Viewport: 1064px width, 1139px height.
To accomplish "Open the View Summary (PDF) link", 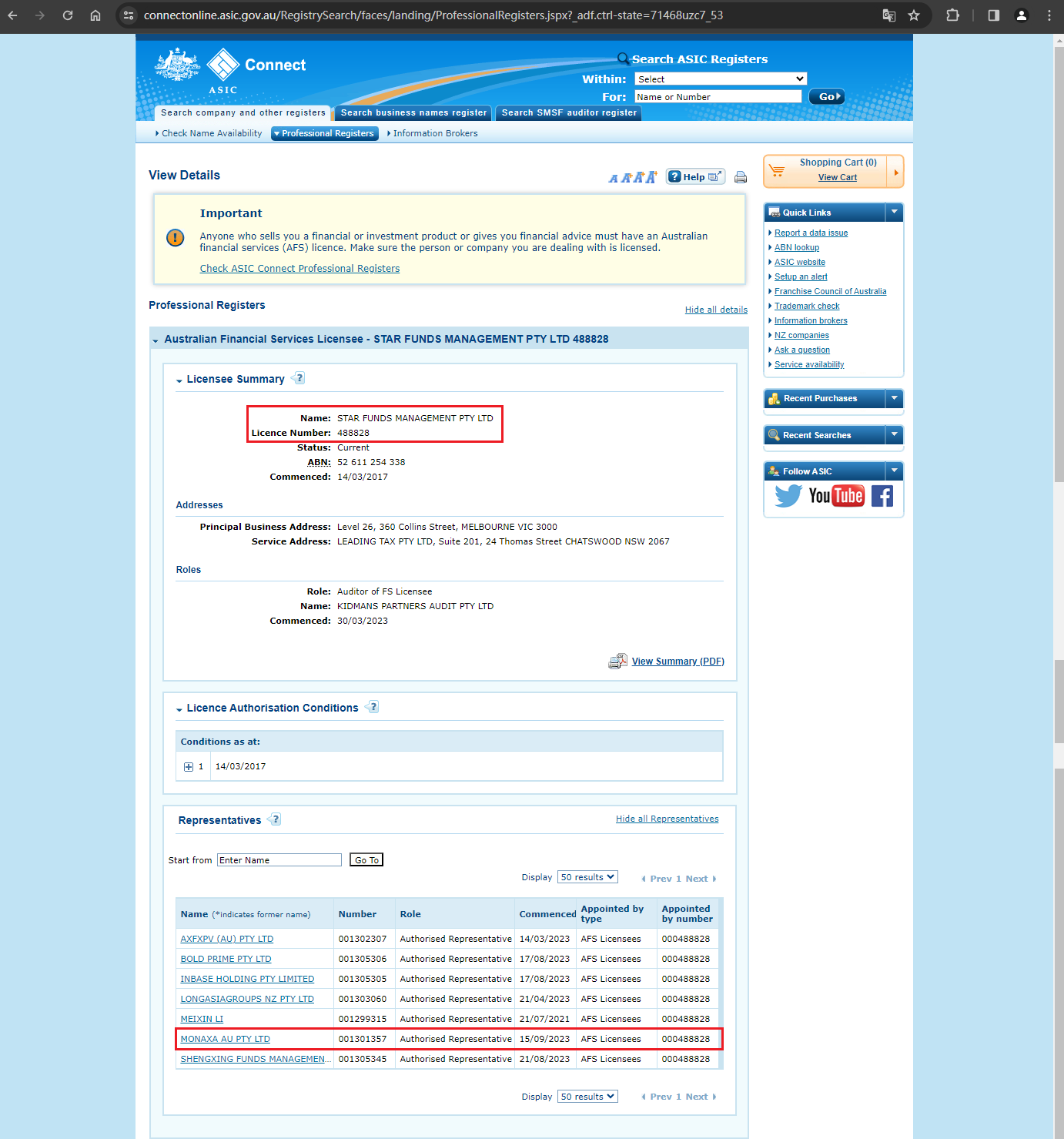I will click(678, 662).
